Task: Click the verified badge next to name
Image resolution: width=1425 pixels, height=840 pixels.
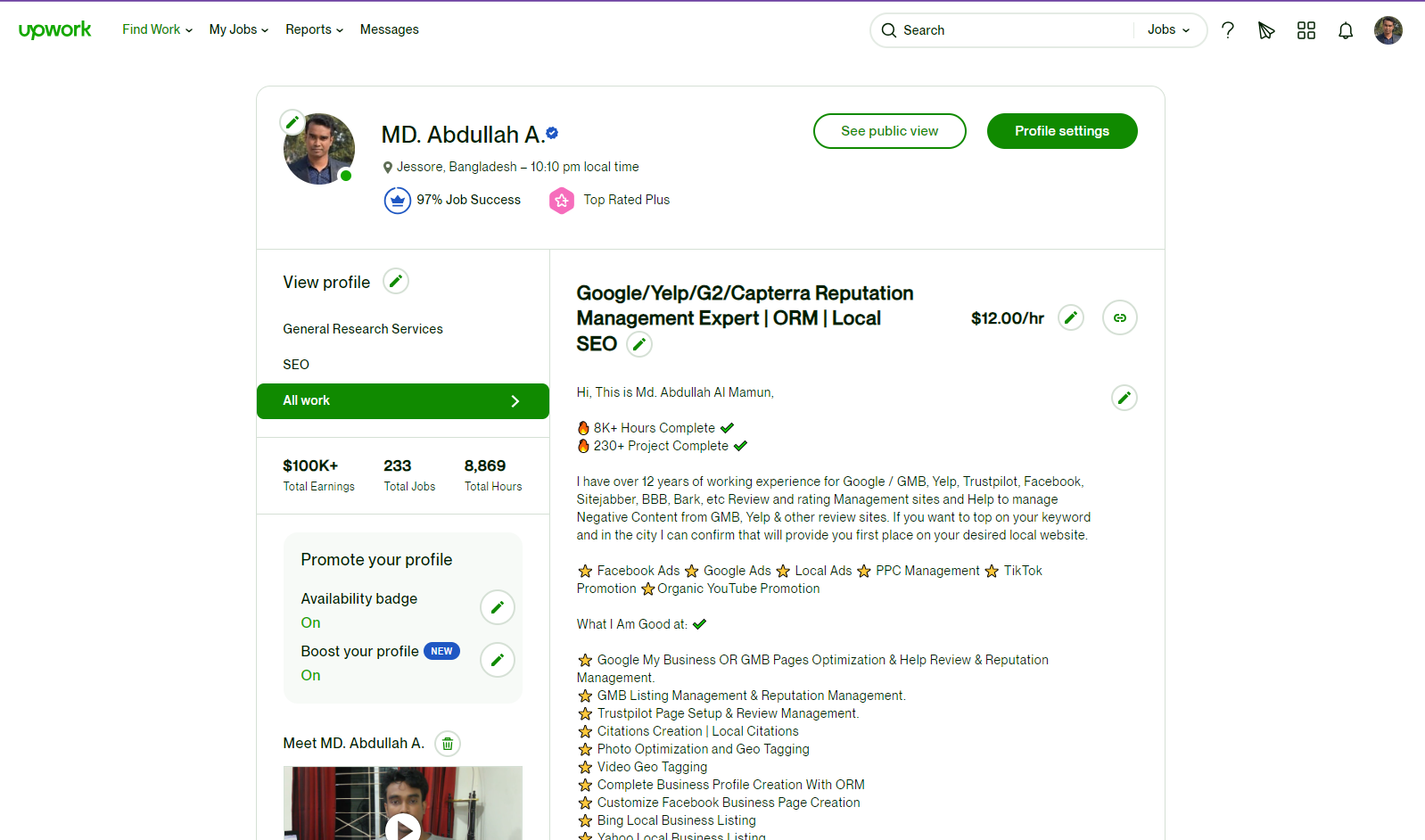Action: pyautogui.click(x=552, y=133)
